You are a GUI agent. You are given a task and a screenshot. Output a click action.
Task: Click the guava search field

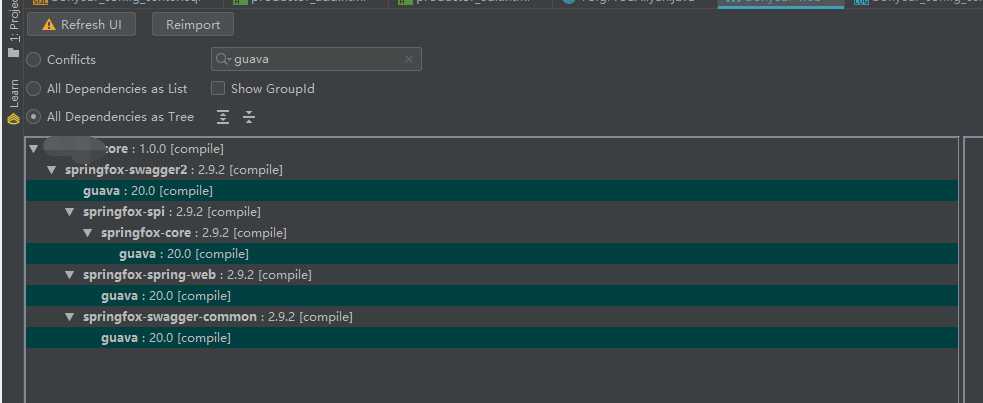point(316,59)
